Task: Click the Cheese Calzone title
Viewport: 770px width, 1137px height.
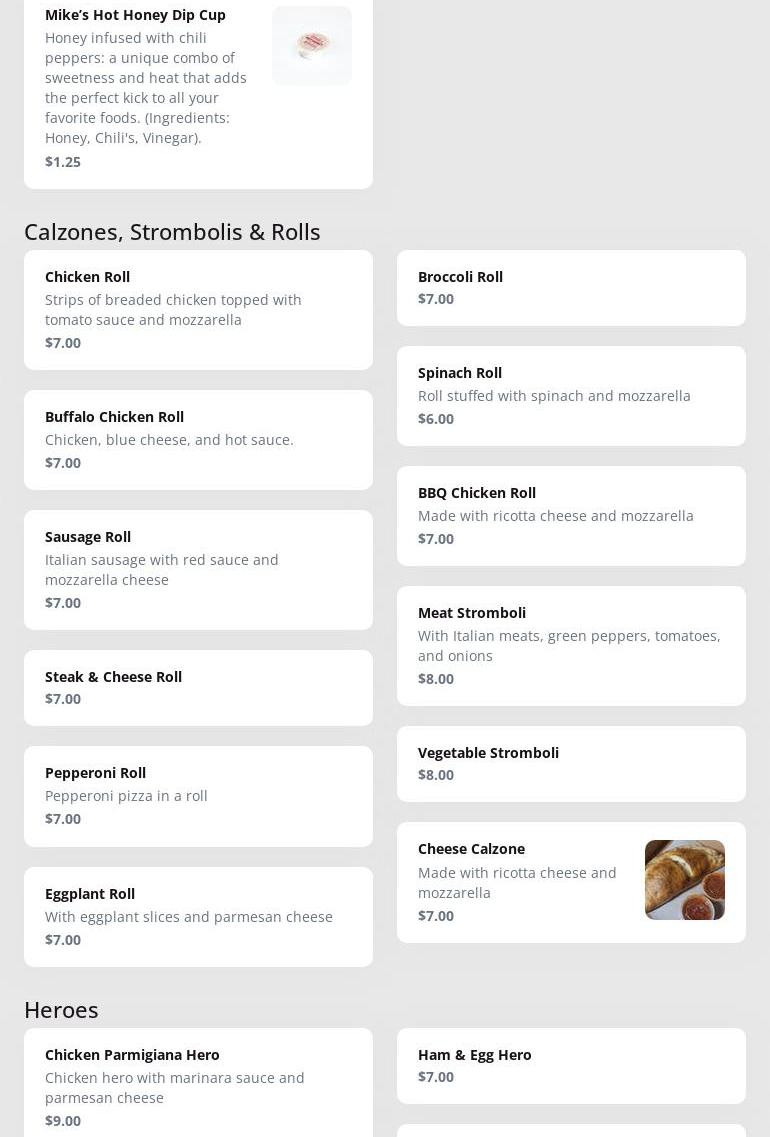Action: [x=471, y=849]
